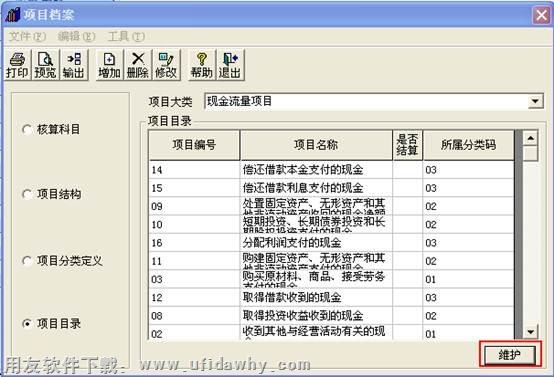Select row 偿还借款本金支付的现金
The image size is (554, 377).
coord(331,170)
